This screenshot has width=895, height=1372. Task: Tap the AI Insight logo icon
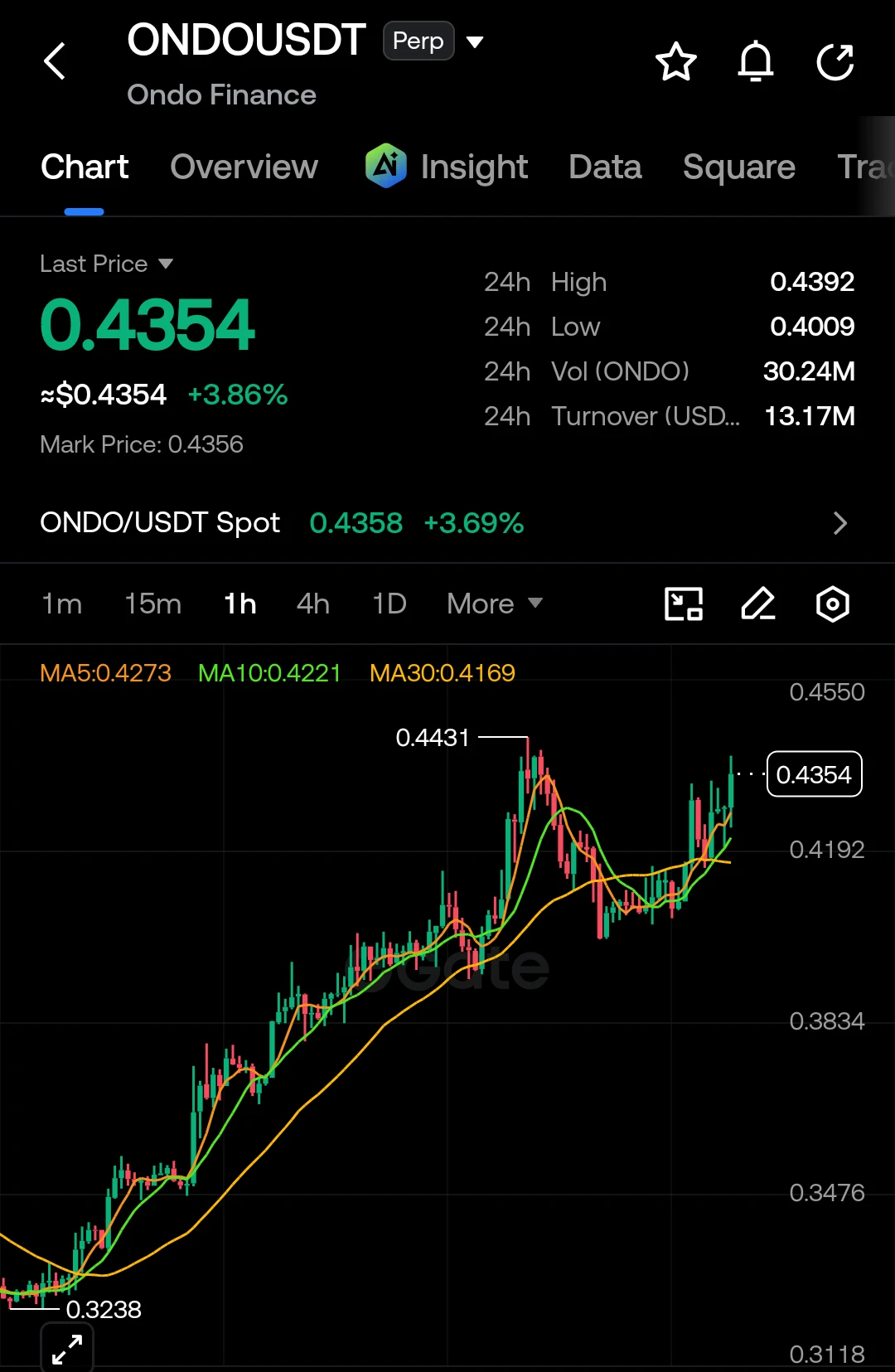(x=385, y=166)
